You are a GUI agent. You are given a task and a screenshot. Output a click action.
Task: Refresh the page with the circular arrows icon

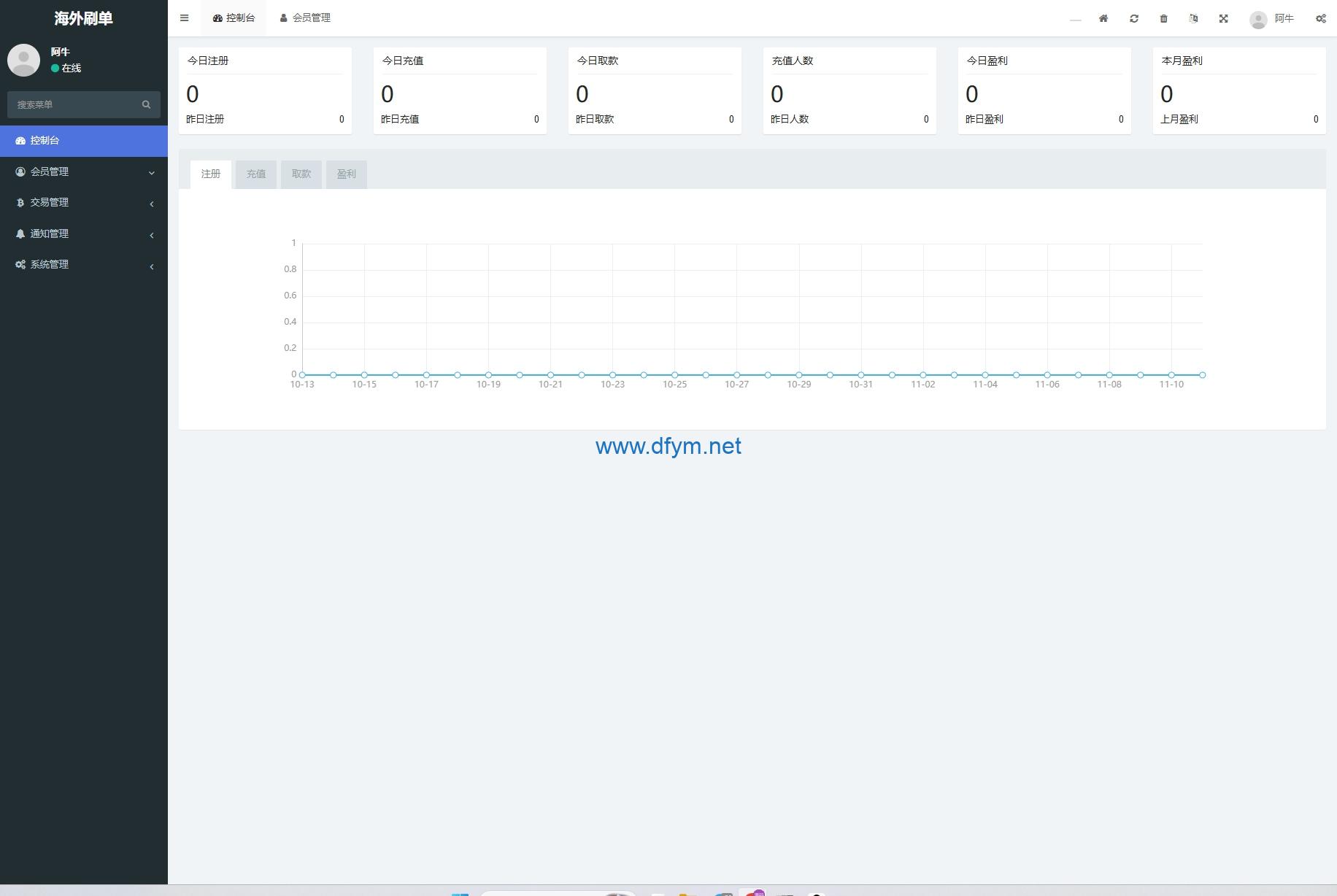pos(1134,18)
